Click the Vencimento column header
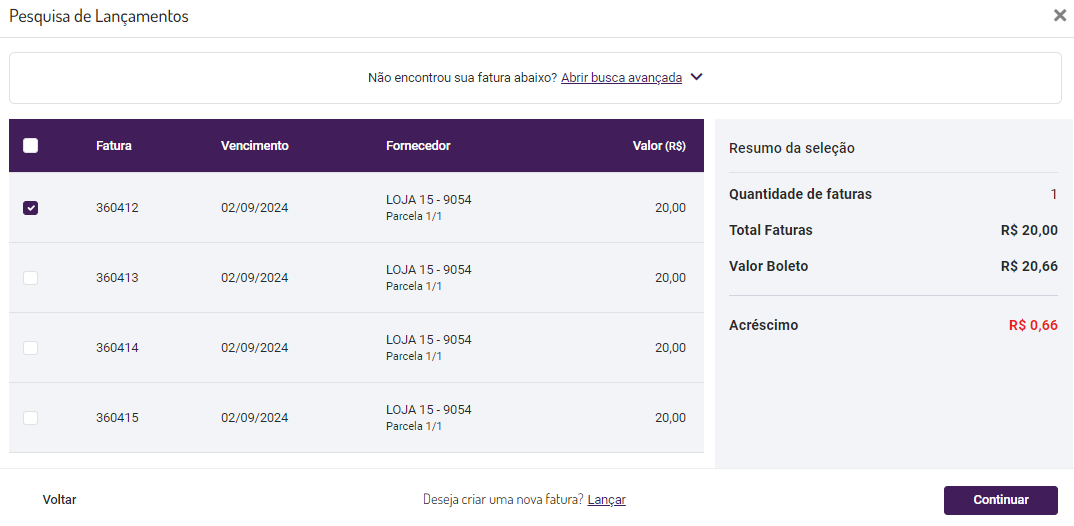This screenshot has height=526, width=1074. pos(254,146)
